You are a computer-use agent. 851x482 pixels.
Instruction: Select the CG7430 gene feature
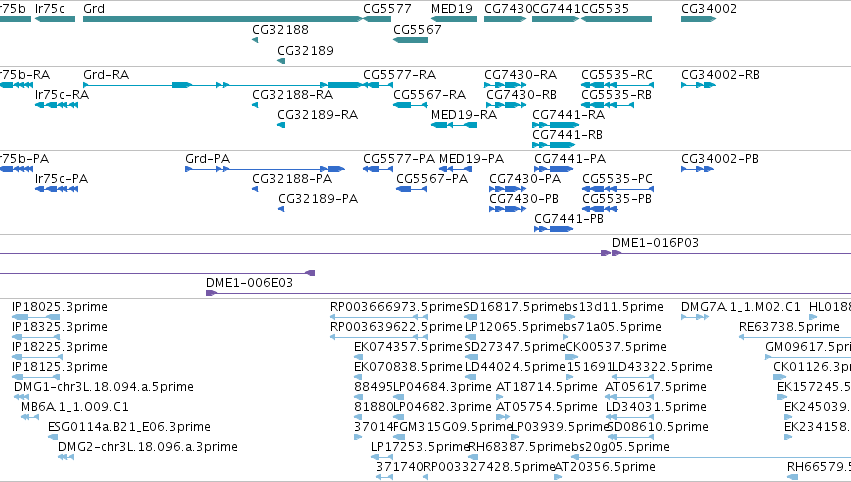[505, 19]
